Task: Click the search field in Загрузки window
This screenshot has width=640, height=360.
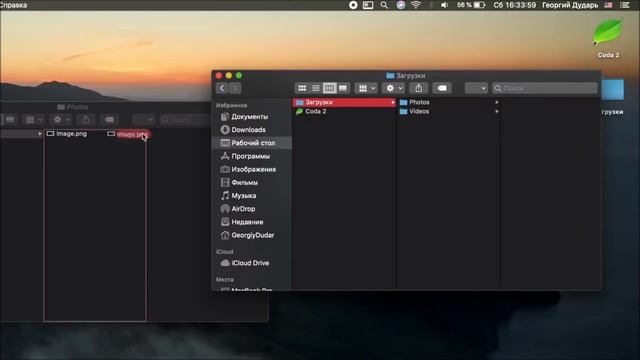Action: (x=544, y=88)
